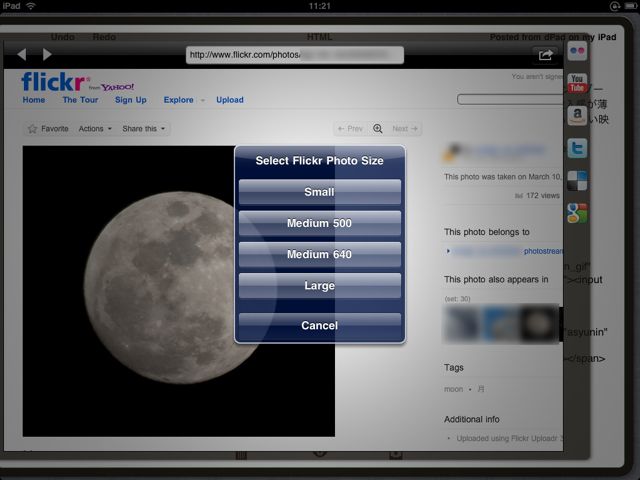Open the Google sidebar icon
Image resolution: width=640 pixels, height=480 pixels.
pyautogui.click(x=577, y=213)
